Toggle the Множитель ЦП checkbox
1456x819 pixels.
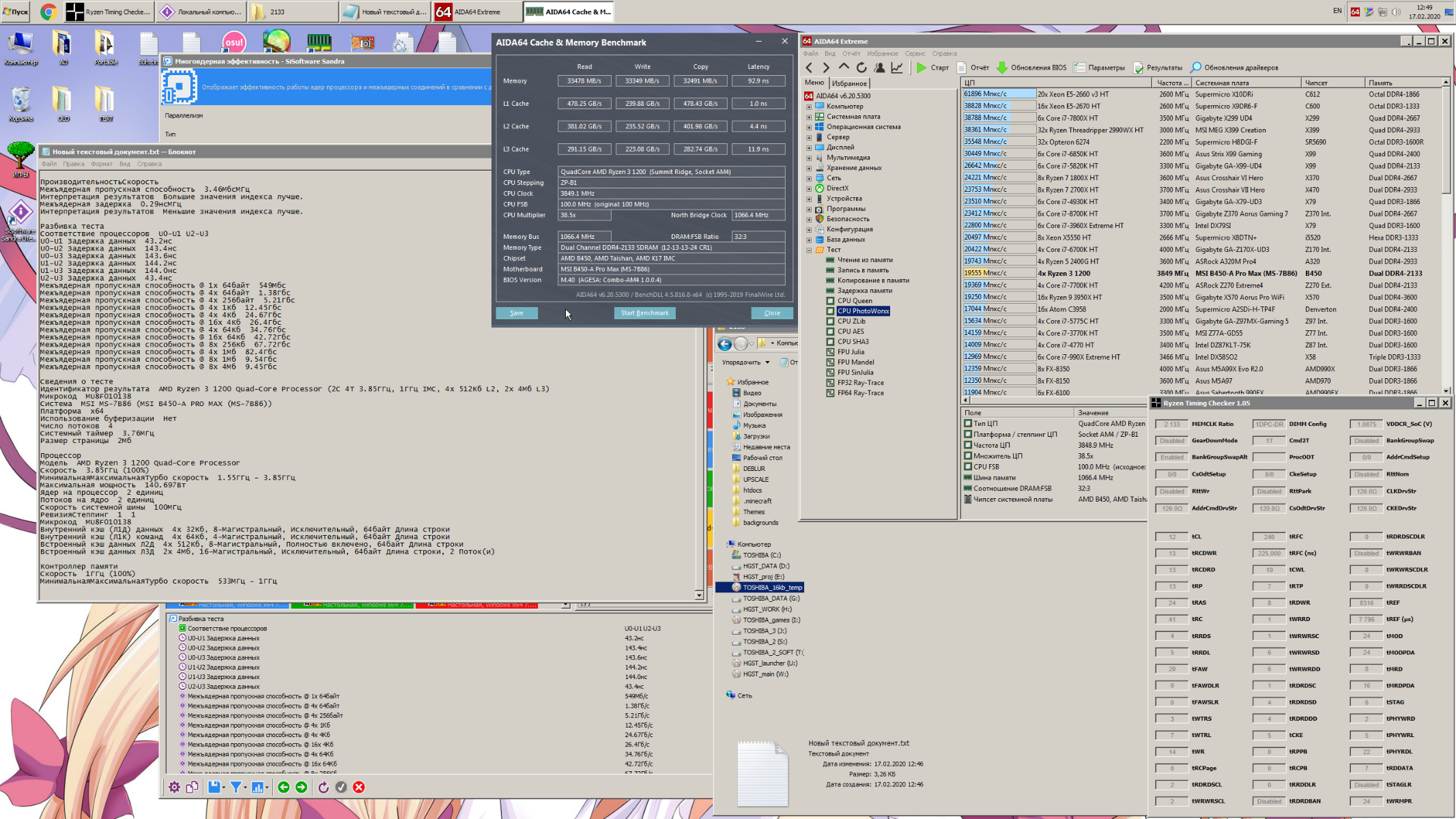[x=967, y=456]
